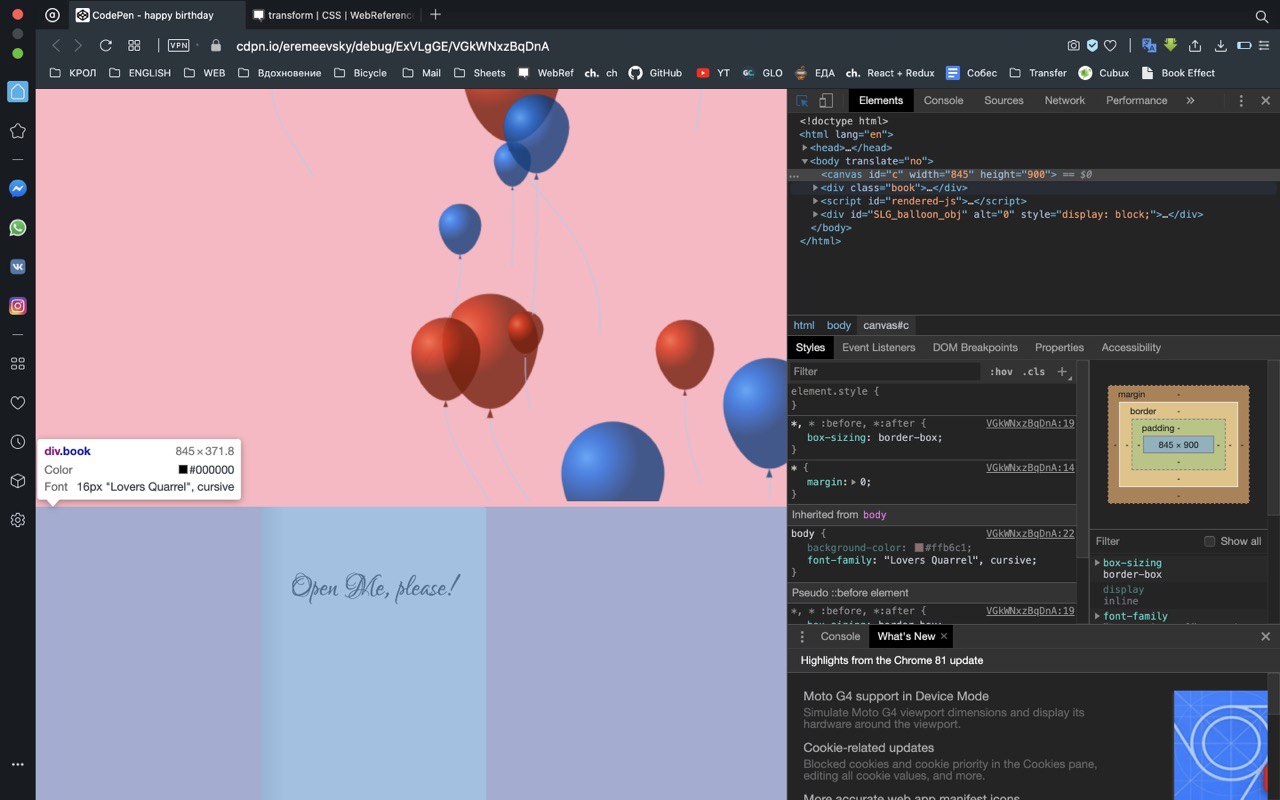
Task: Open browser search in top right
Action: 1262,16
